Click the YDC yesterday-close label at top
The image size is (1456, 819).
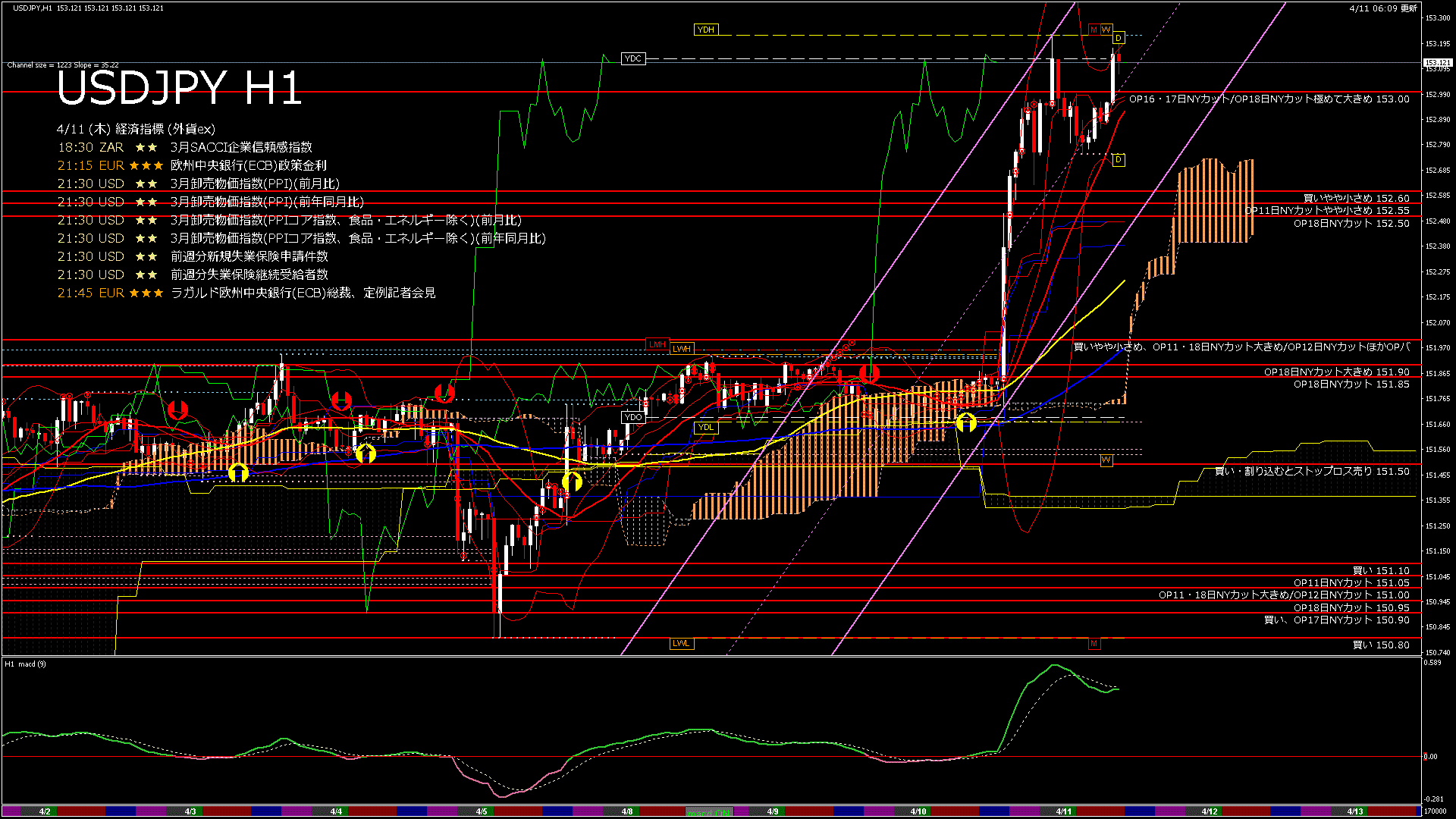[x=632, y=58]
